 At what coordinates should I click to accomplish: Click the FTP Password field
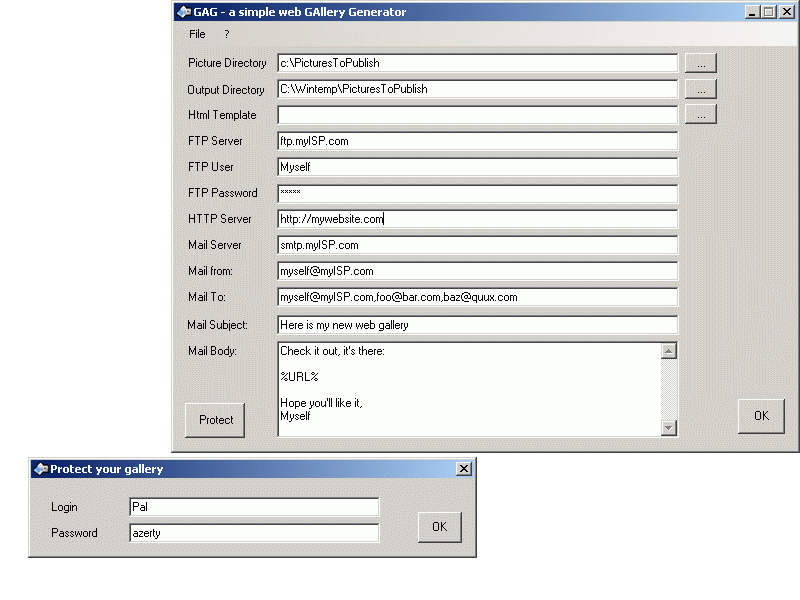click(478, 193)
